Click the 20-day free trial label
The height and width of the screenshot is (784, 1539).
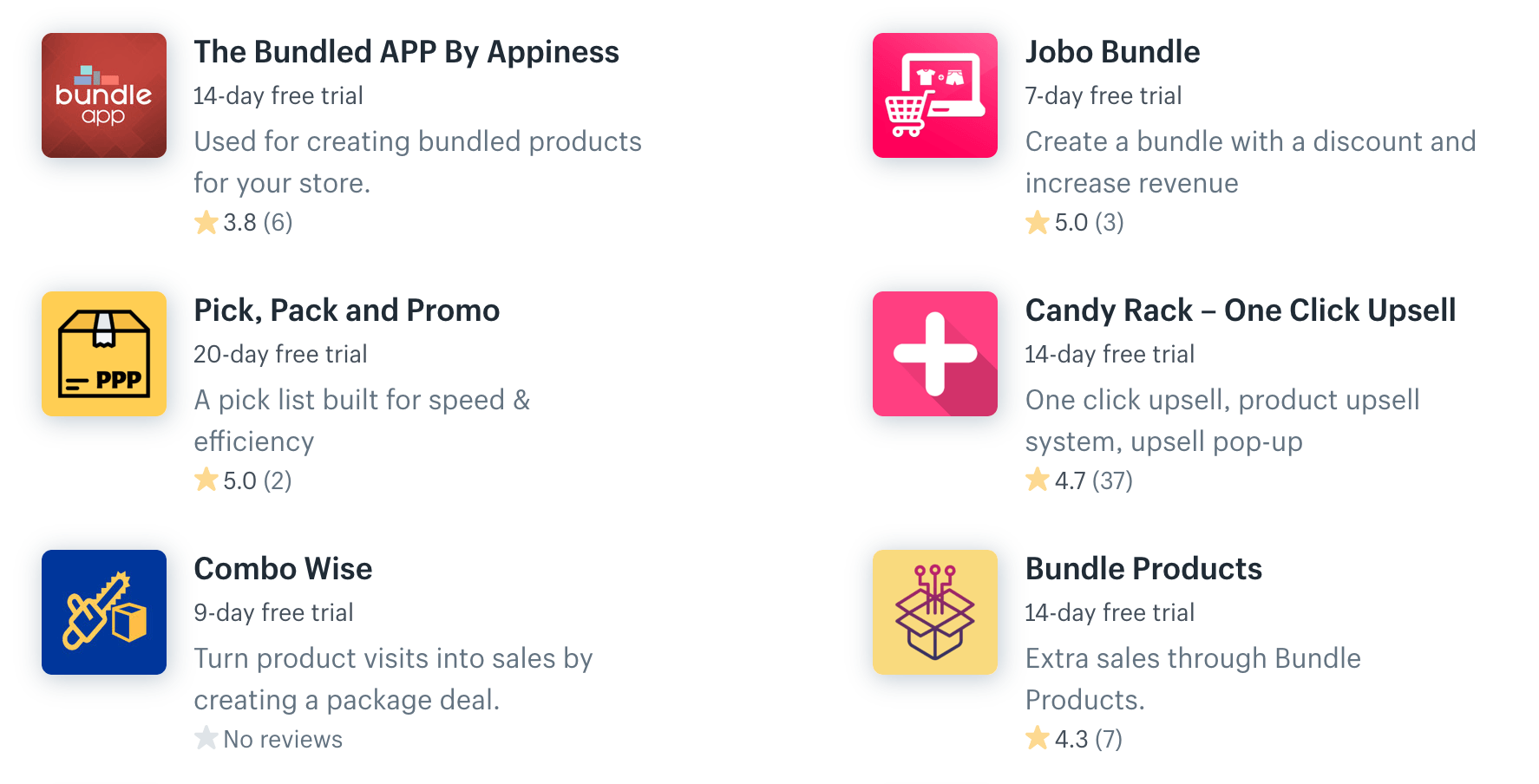(x=280, y=354)
